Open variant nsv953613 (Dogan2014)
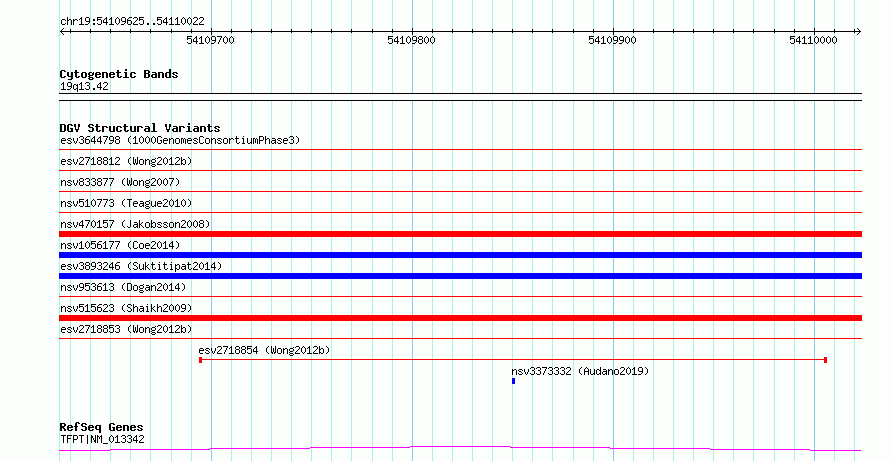The height and width of the screenshot is (461, 890). click(x=123, y=287)
